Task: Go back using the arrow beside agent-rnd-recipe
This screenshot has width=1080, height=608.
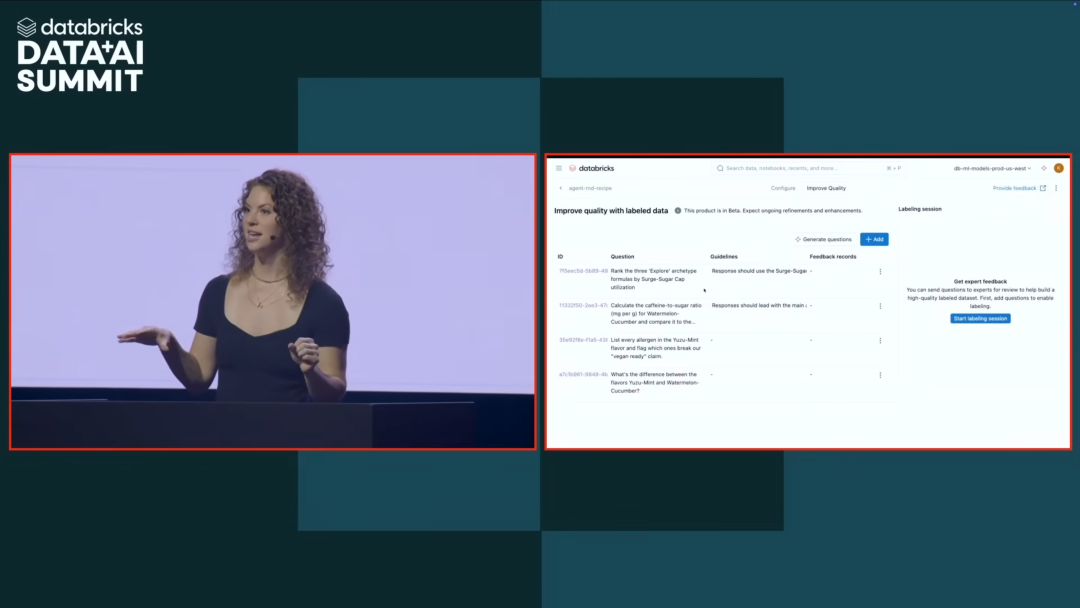Action: [561, 188]
